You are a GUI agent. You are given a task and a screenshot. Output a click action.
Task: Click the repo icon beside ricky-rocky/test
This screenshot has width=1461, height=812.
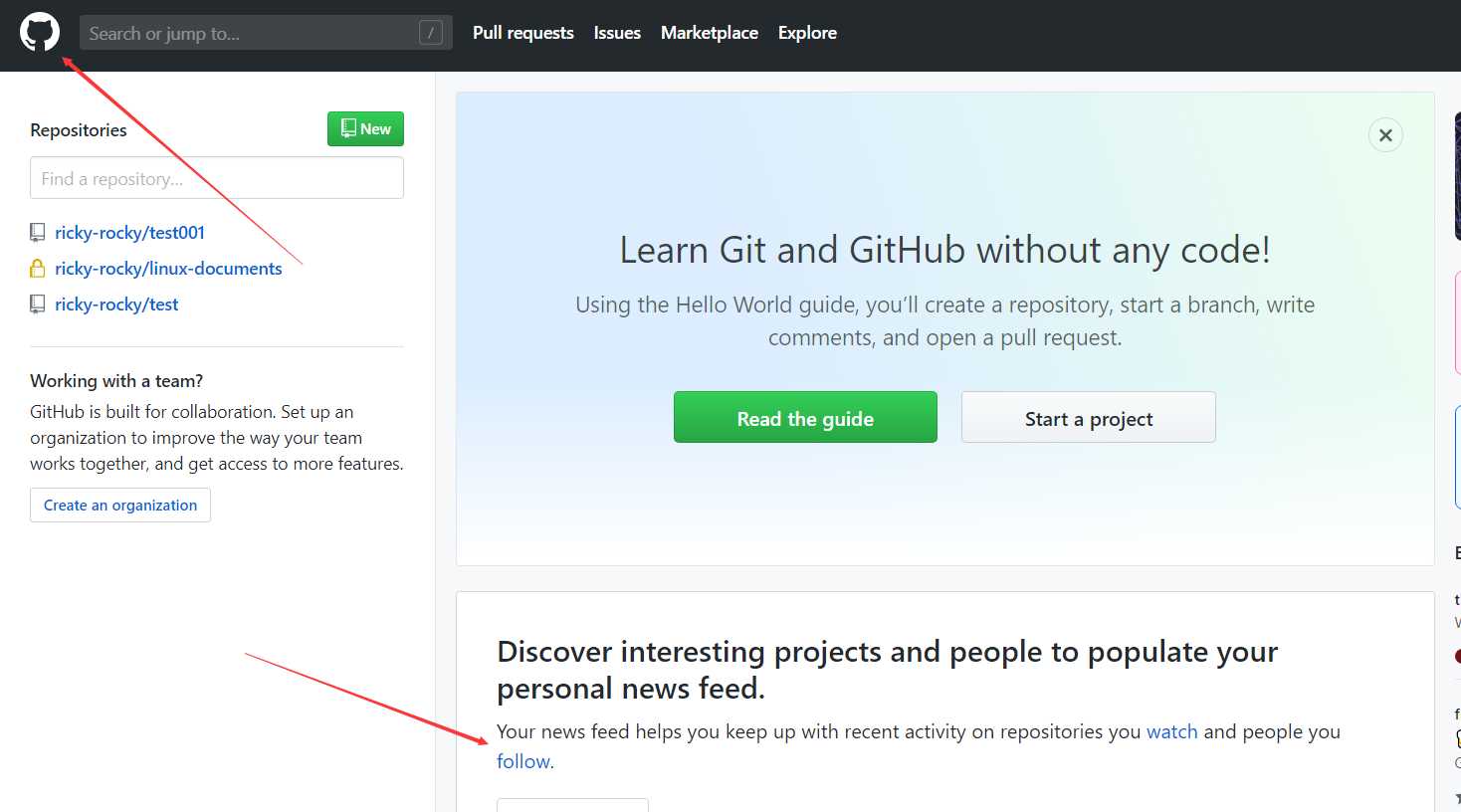(x=37, y=304)
